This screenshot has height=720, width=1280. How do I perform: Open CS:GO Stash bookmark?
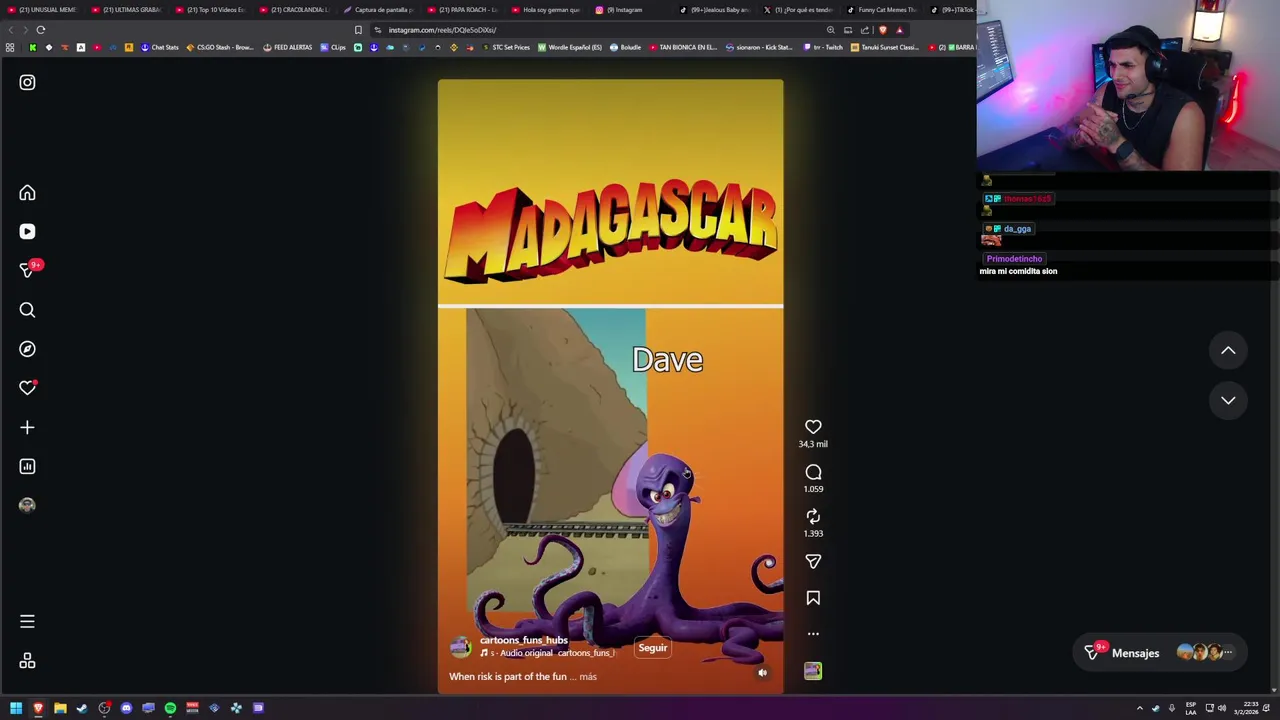pyautogui.click(x=220, y=47)
